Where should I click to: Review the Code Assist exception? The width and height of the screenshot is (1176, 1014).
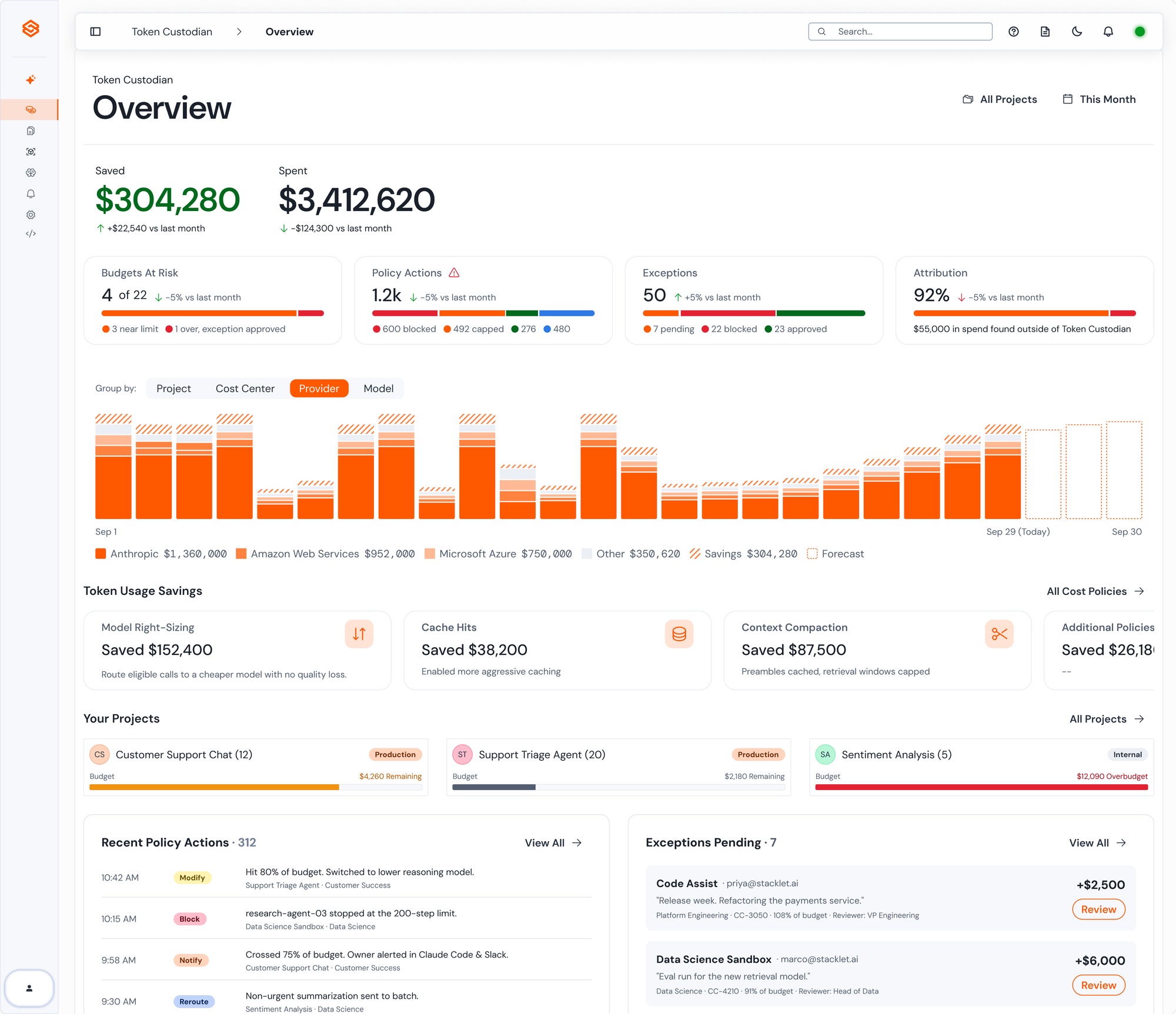click(1098, 909)
